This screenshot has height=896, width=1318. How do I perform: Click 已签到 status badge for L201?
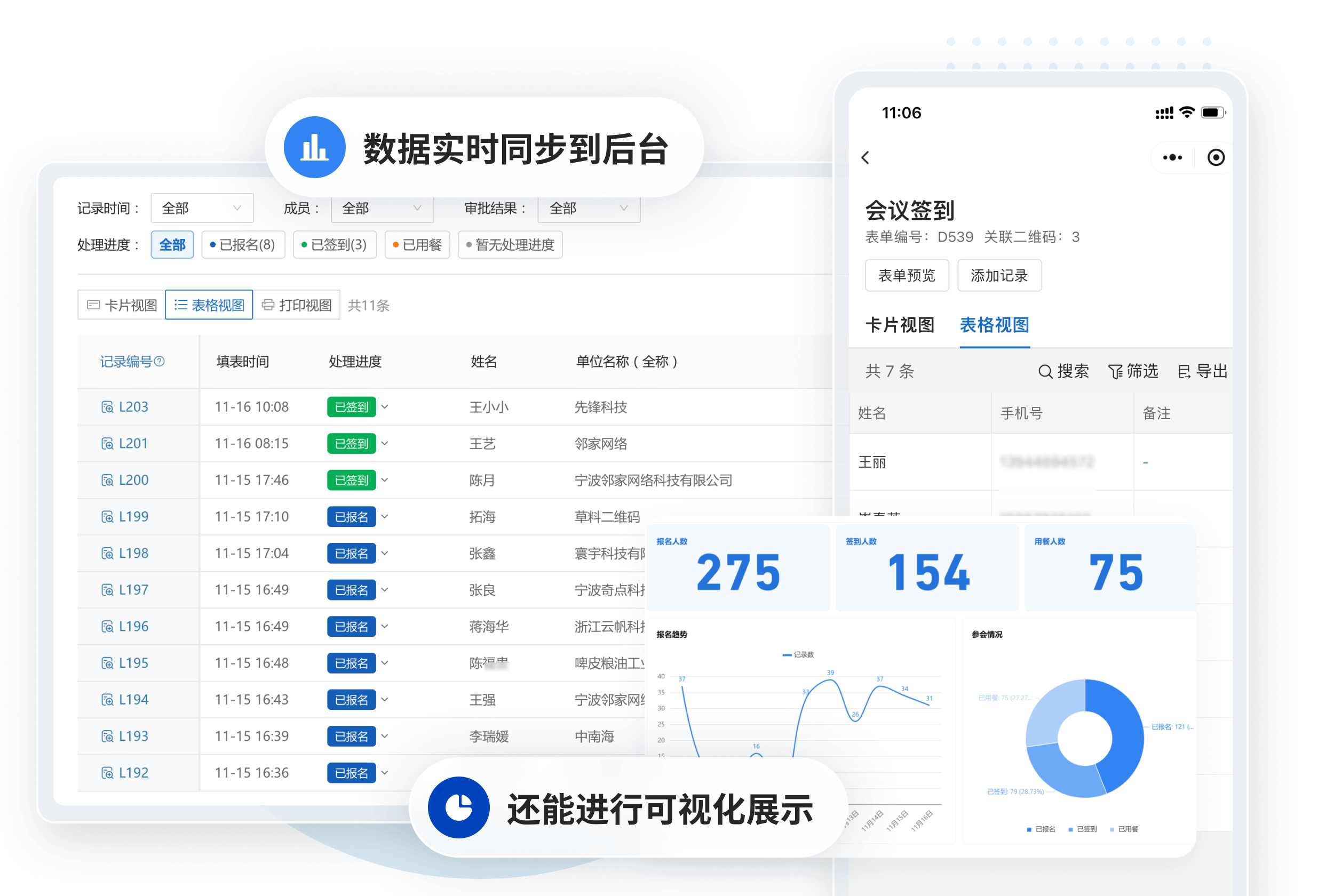pyautogui.click(x=352, y=443)
